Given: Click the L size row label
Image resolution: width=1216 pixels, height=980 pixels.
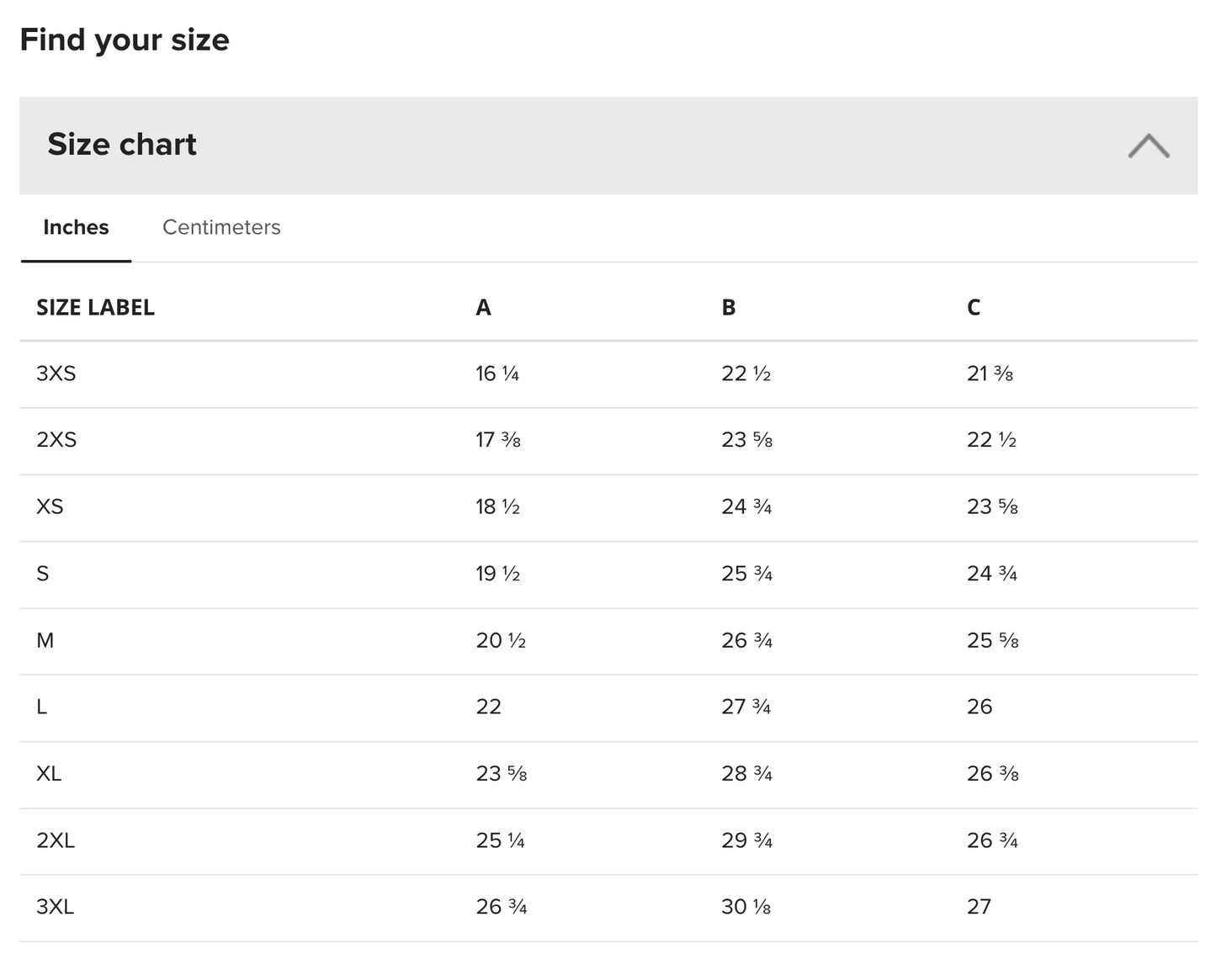Looking at the screenshot, I should pyautogui.click(x=42, y=707).
